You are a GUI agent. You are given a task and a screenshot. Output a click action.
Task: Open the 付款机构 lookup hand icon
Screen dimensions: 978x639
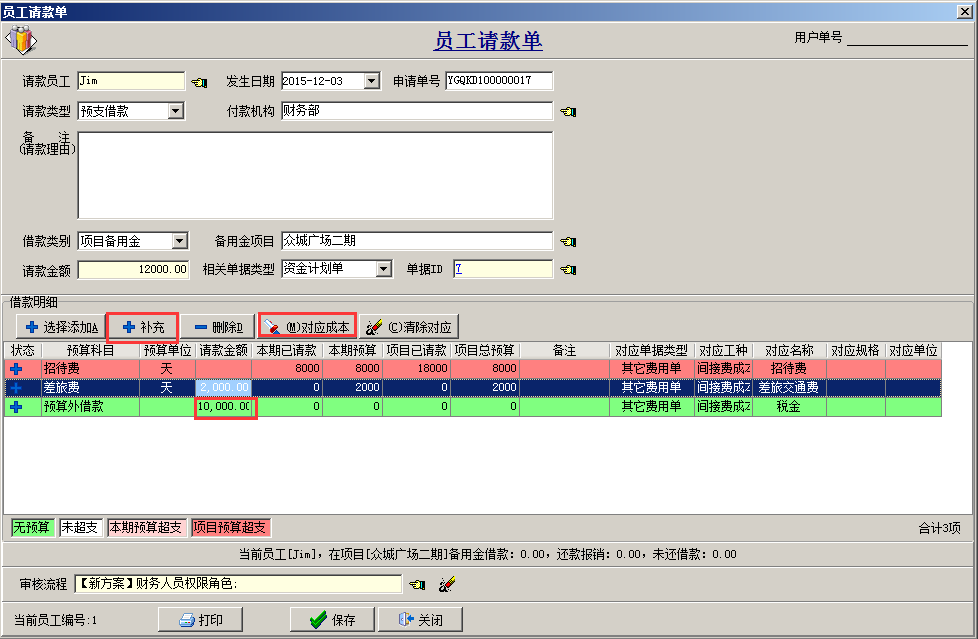coord(568,111)
